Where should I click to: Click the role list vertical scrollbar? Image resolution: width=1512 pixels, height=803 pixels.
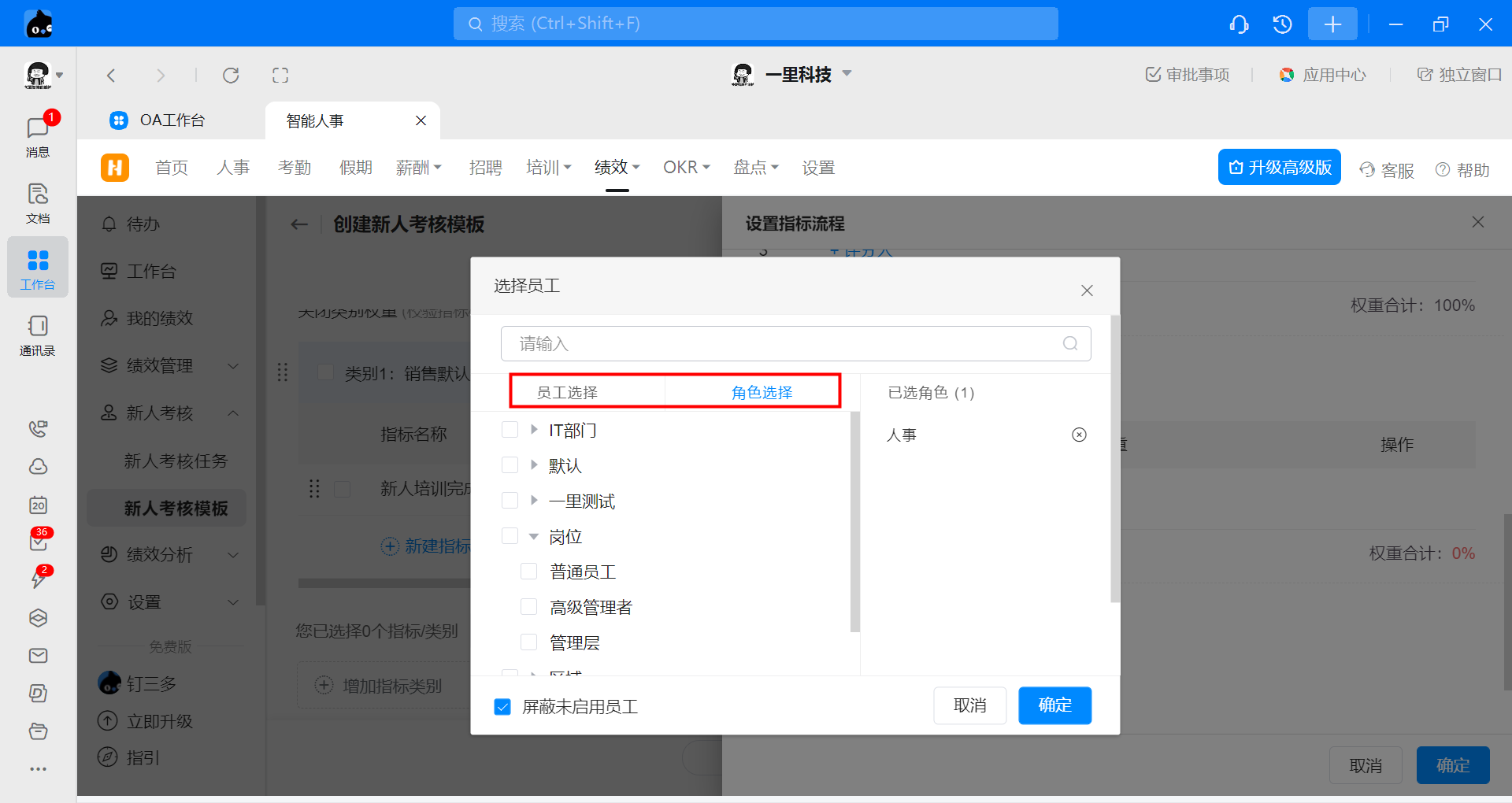[855, 521]
